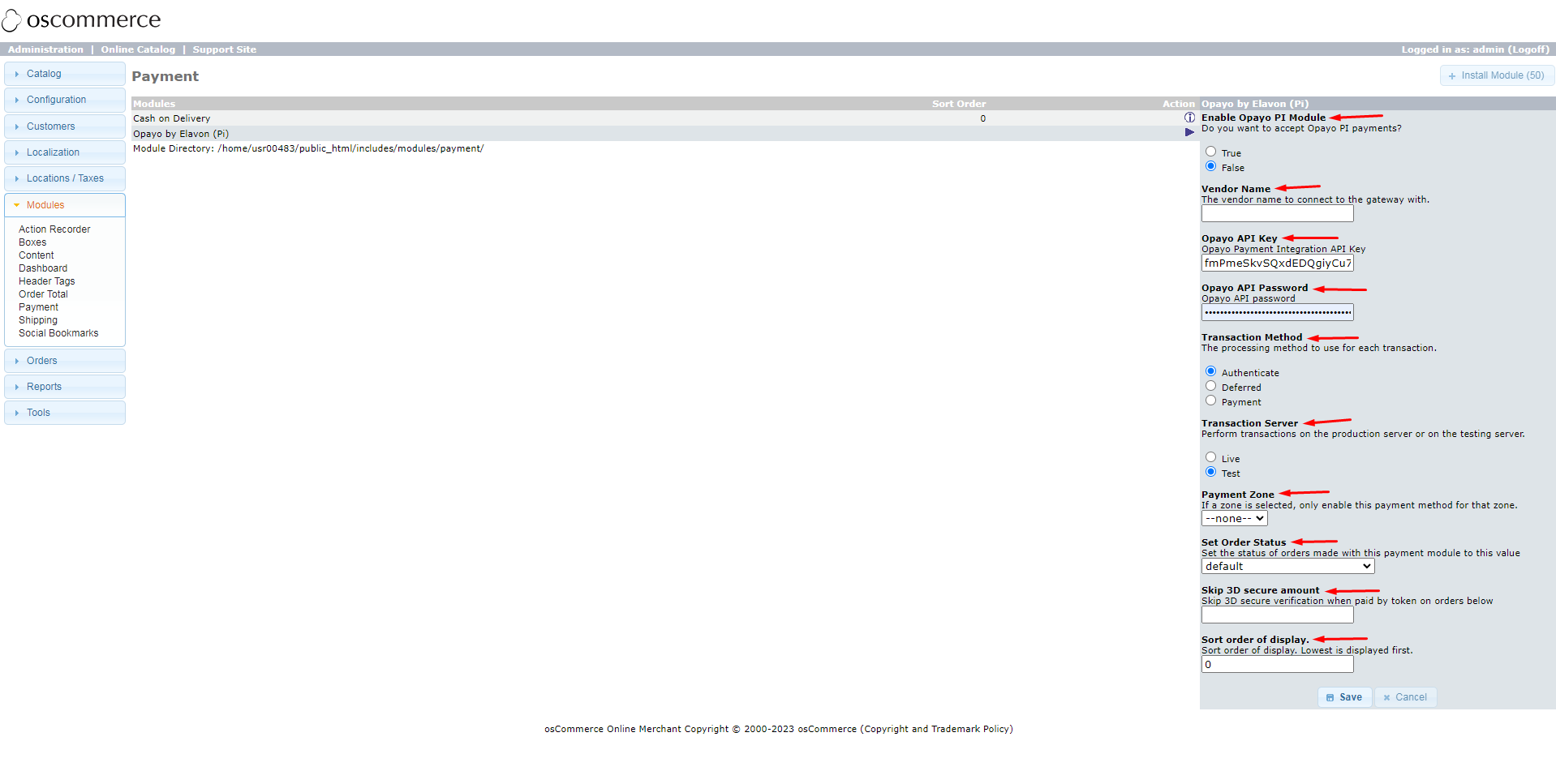Open Dashboard modules
This screenshot has height=784, width=1556.
43,268
